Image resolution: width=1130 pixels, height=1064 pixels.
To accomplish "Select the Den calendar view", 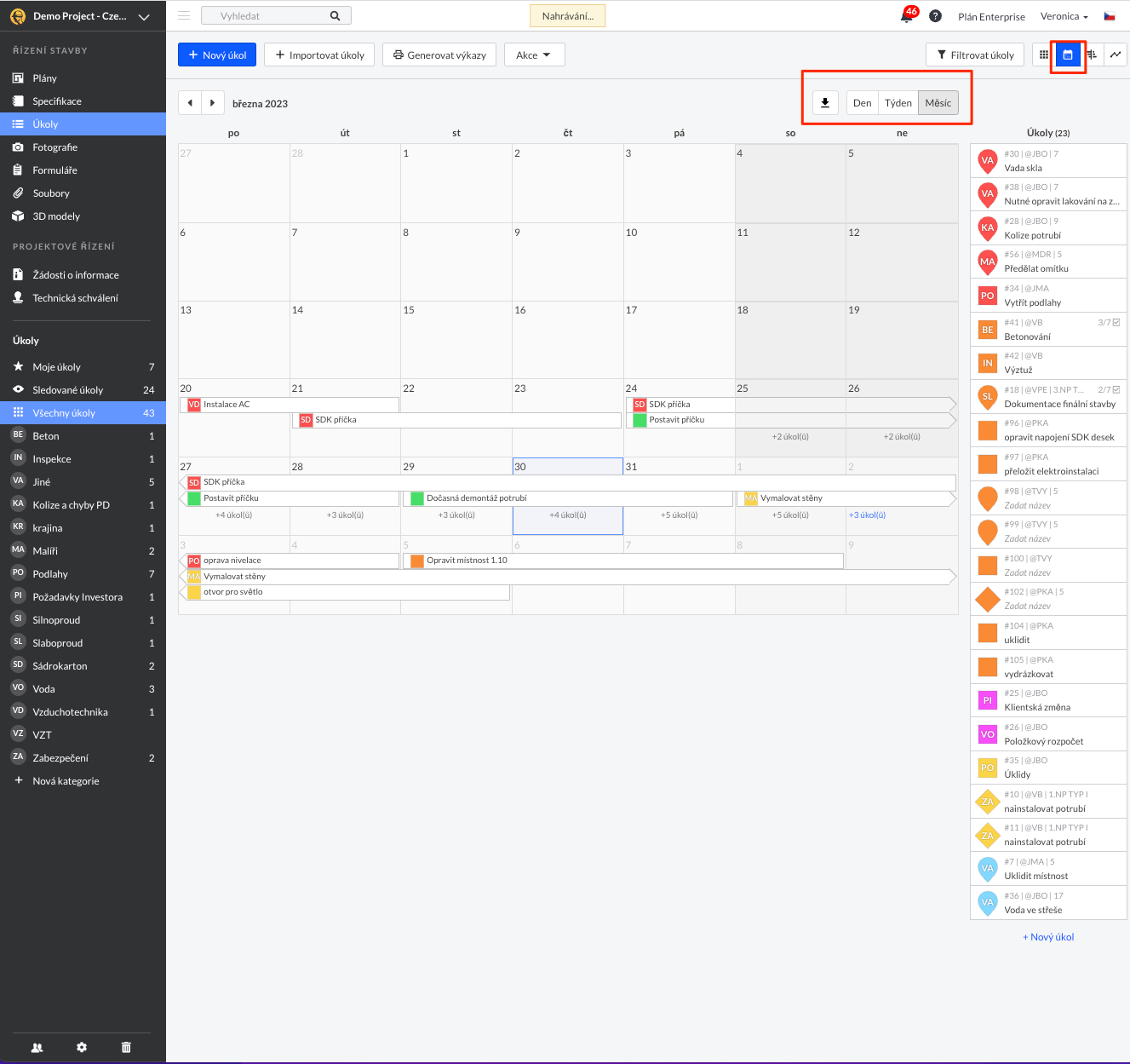I will (862, 103).
